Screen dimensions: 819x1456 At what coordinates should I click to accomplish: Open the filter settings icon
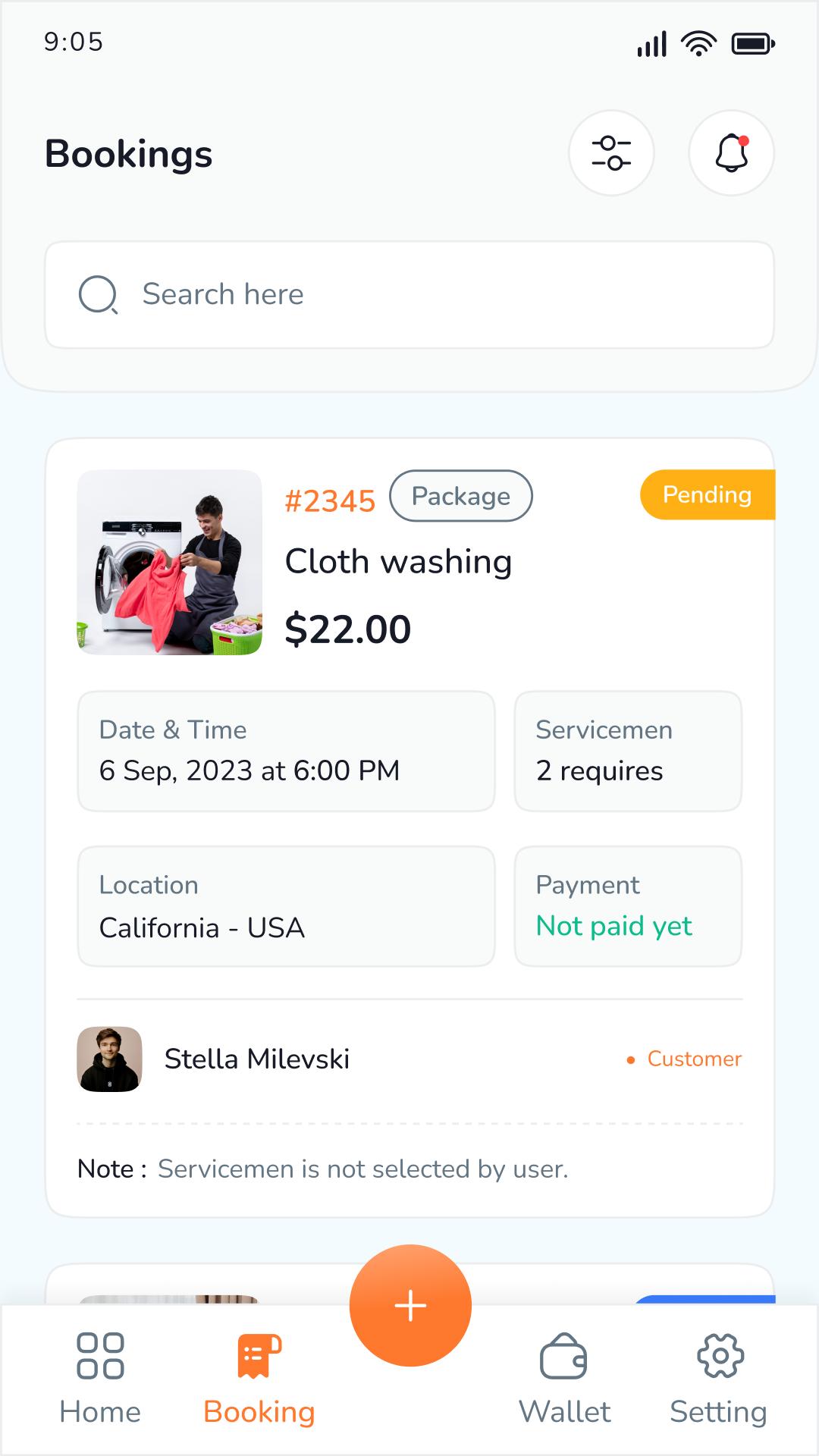point(611,153)
